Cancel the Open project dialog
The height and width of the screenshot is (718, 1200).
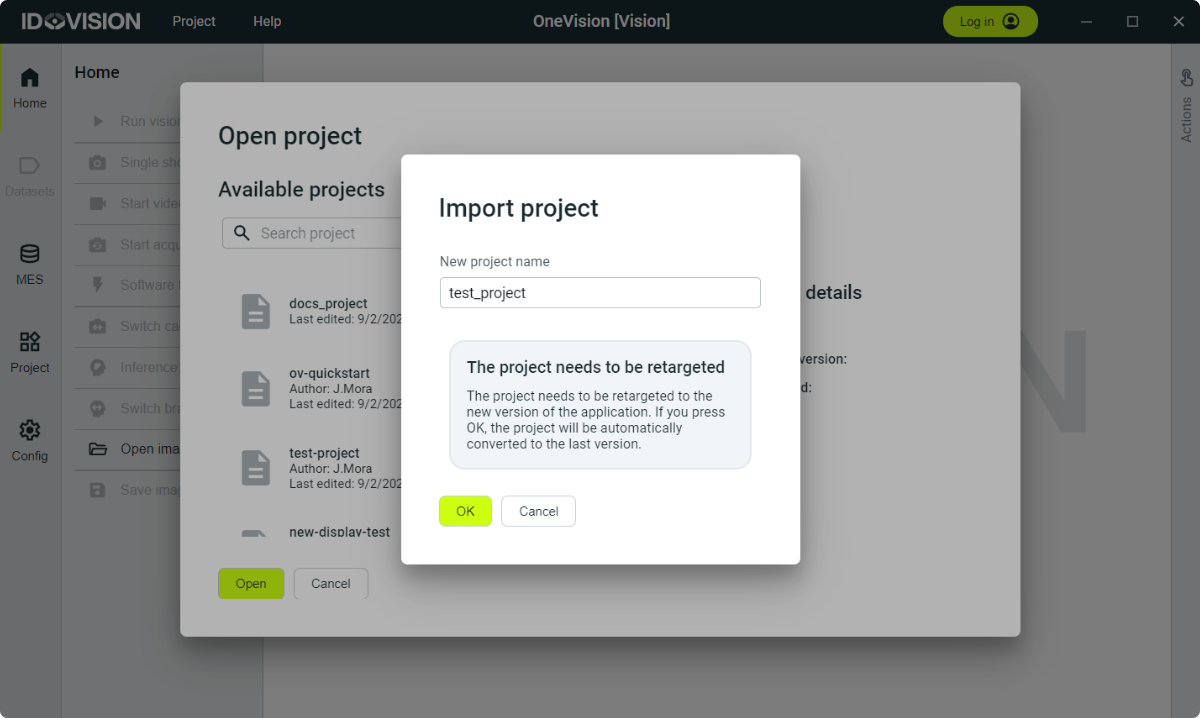[330, 584]
